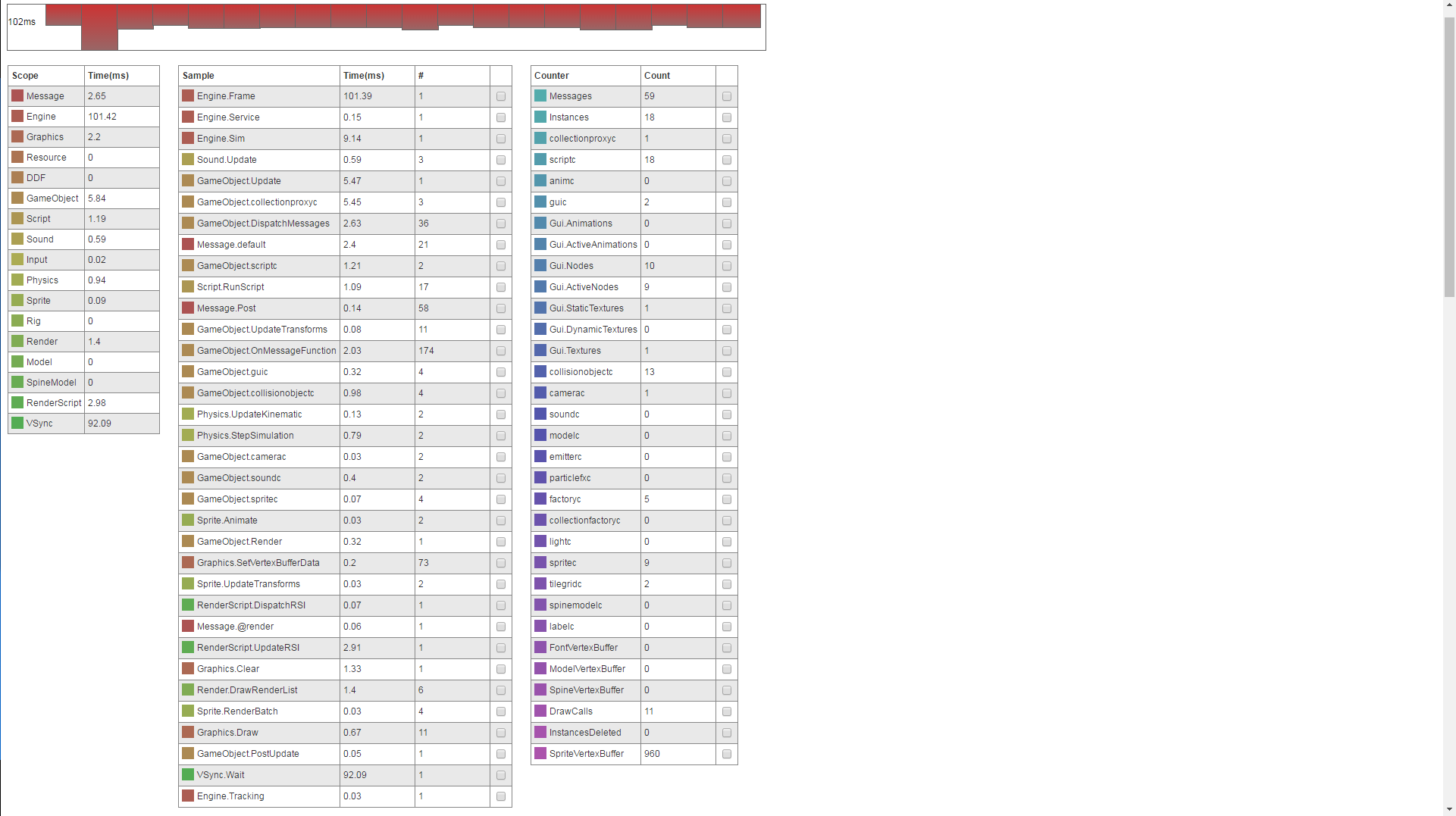
Task: Click the VSync.Wait sample color square
Action: click(188, 775)
